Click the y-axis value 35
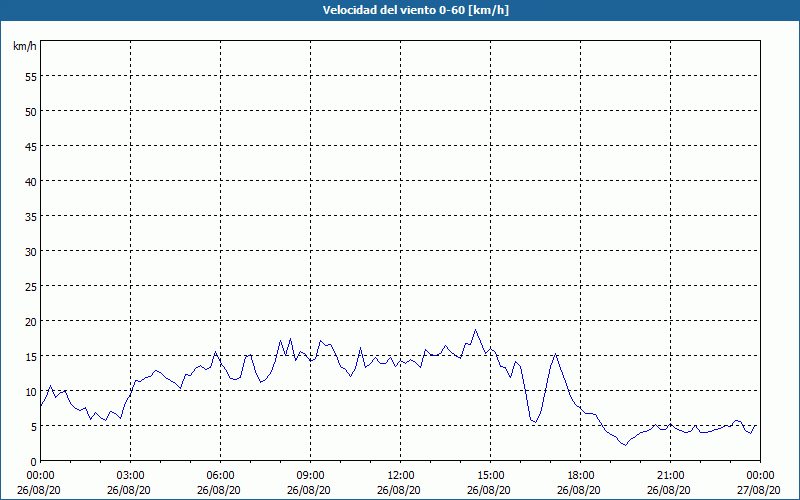Image resolution: width=800 pixels, height=500 pixels. (31, 217)
